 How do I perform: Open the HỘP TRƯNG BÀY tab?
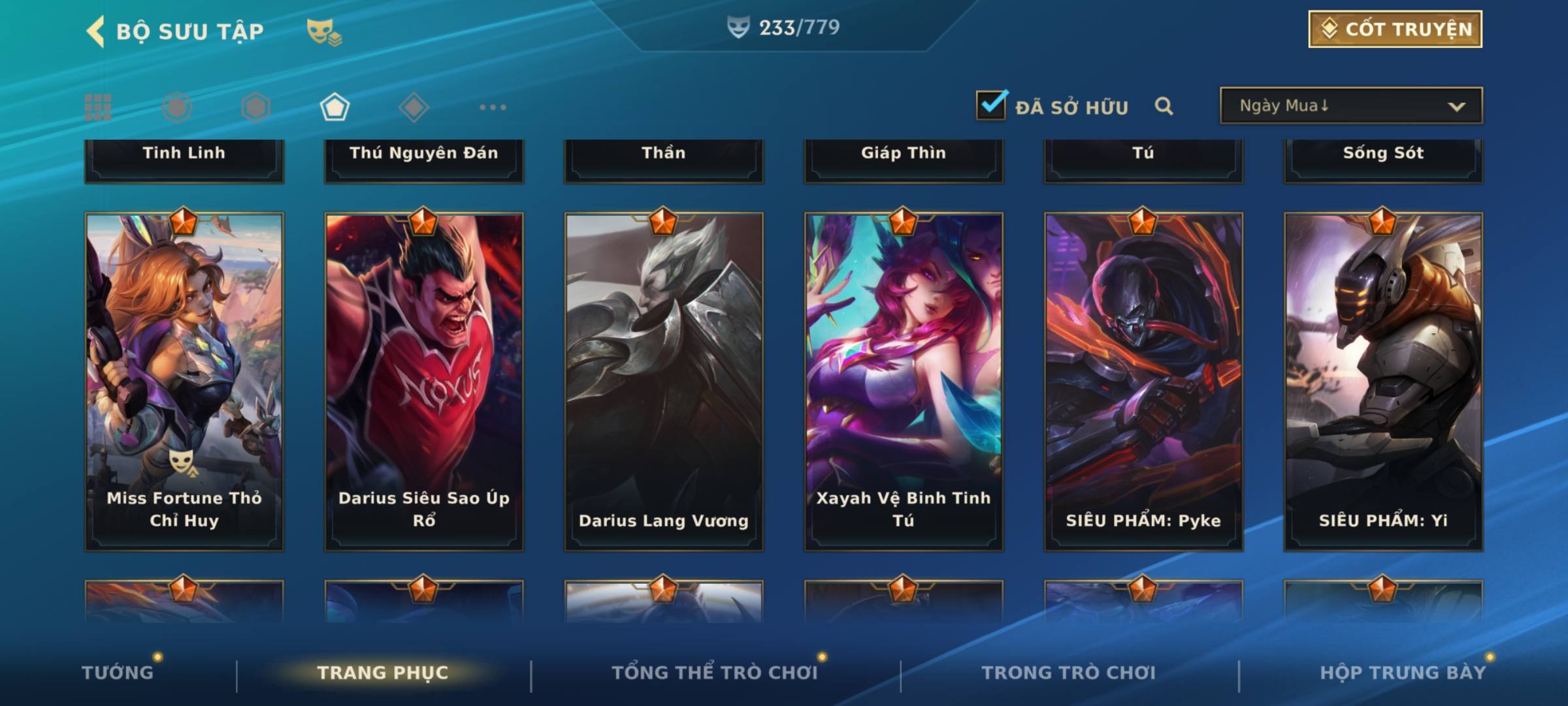coord(1403,672)
